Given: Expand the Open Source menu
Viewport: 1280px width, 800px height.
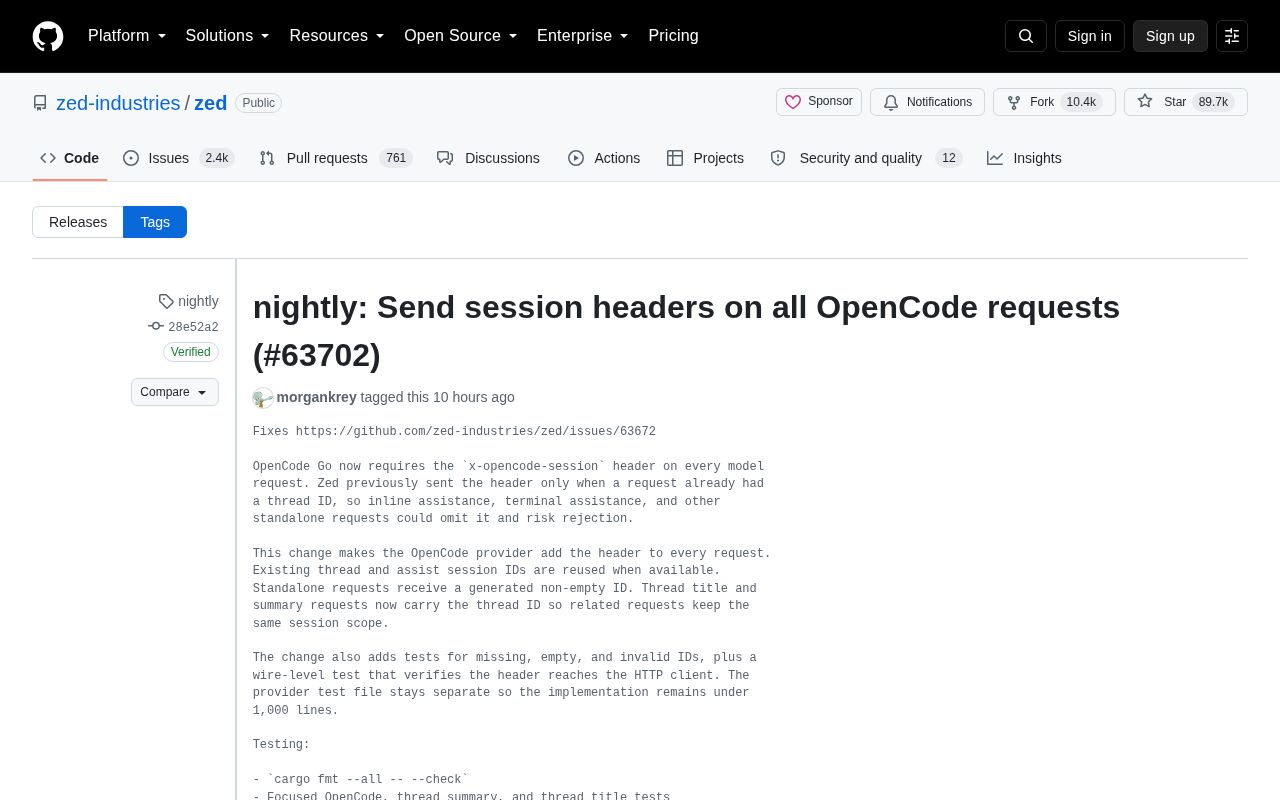Looking at the screenshot, I should pyautogui.click(x=461, y=36).
